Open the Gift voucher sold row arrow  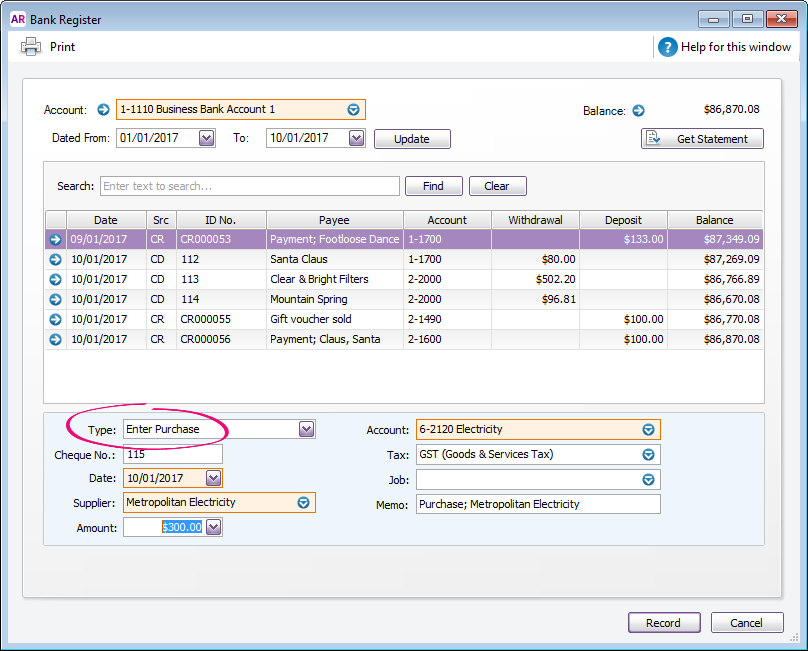pos(55,320)
